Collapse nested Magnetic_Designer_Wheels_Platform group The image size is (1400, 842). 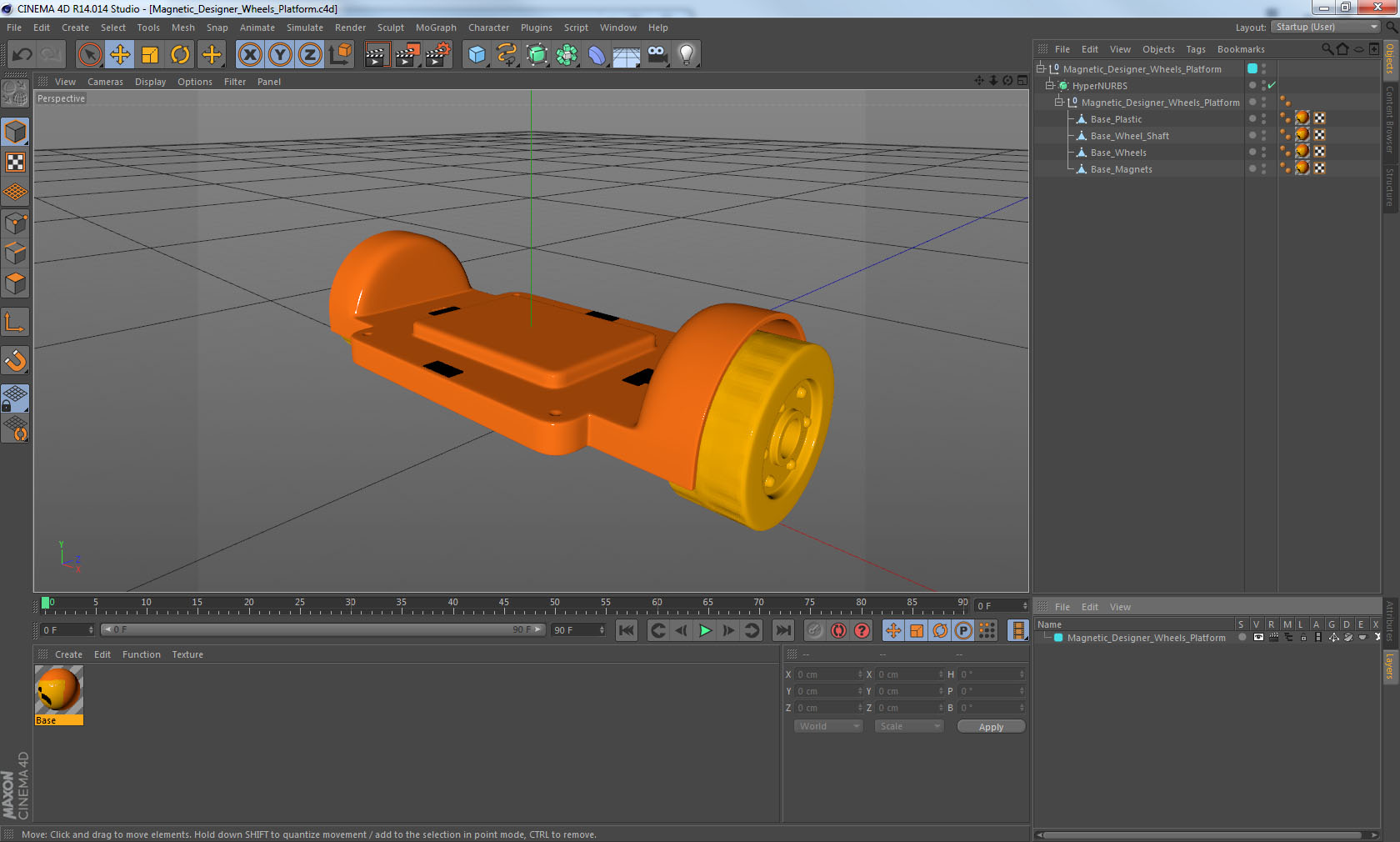pyautogui.click(x=1059, y=103)
